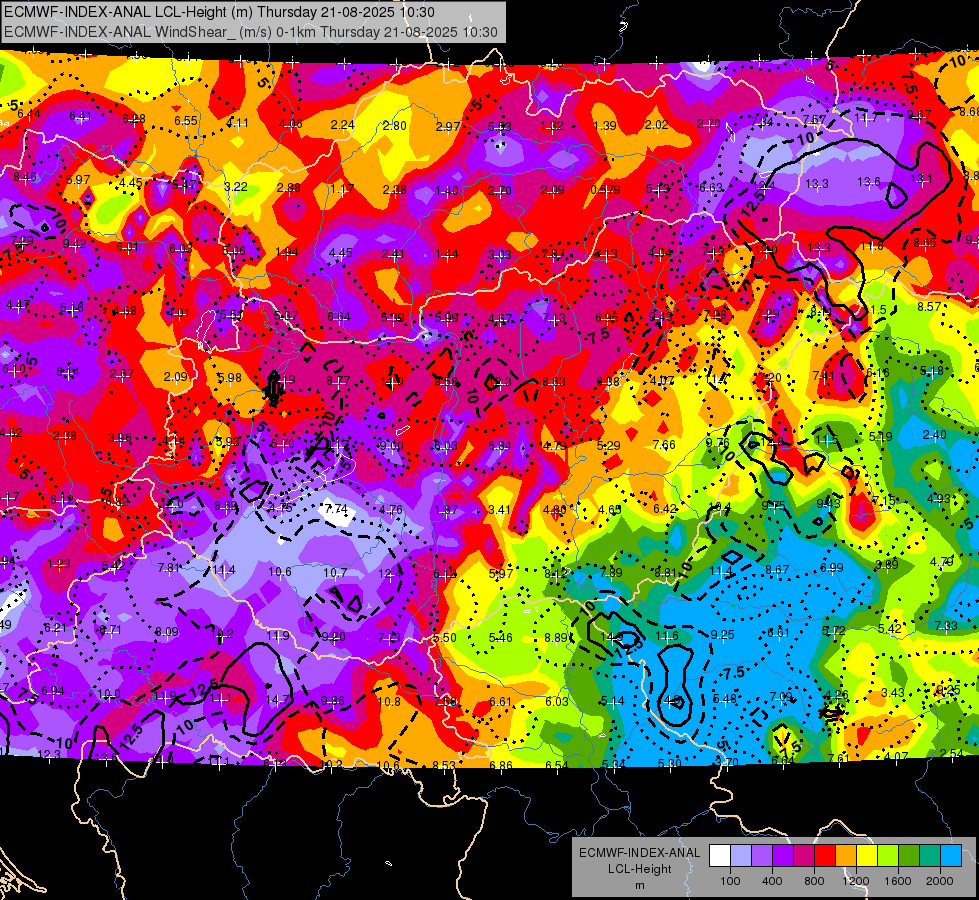Click the grid value 2.67
This screenshot has height=900, width=979.
[x=122, y=373]
